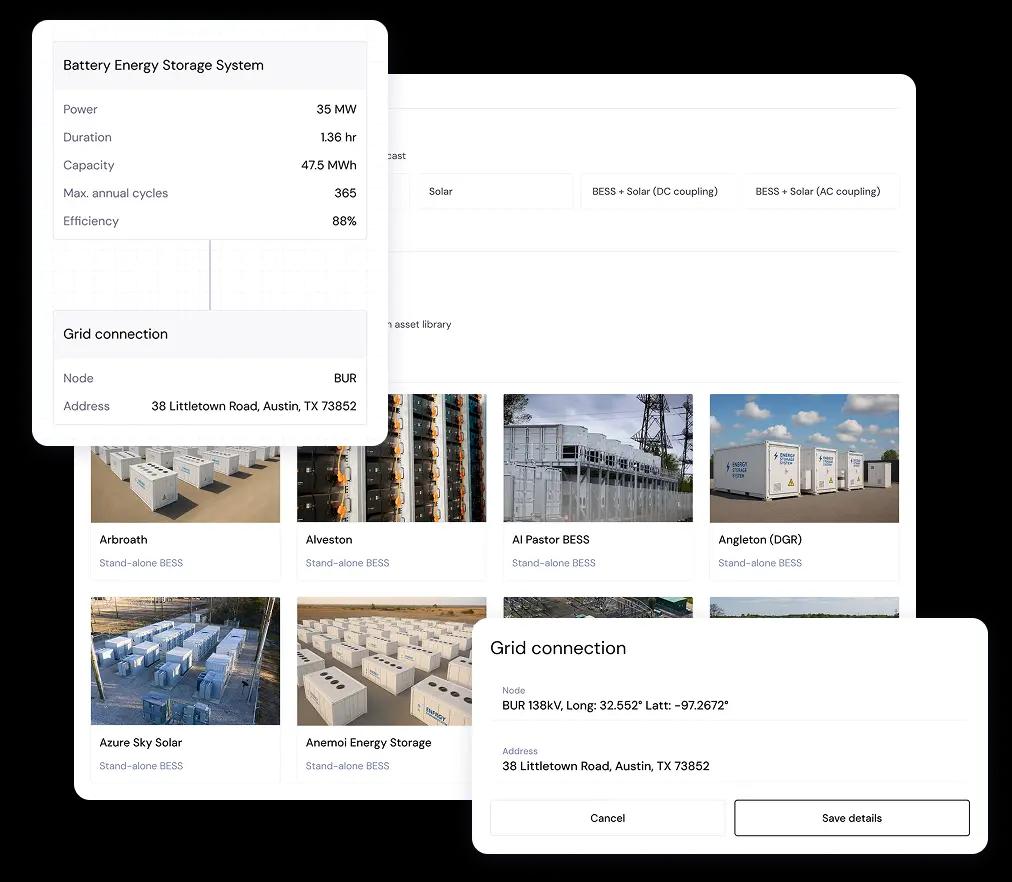This screenshot has height=882, width=1012.
Task: Click the Grid connection section header
Action: 115,334
